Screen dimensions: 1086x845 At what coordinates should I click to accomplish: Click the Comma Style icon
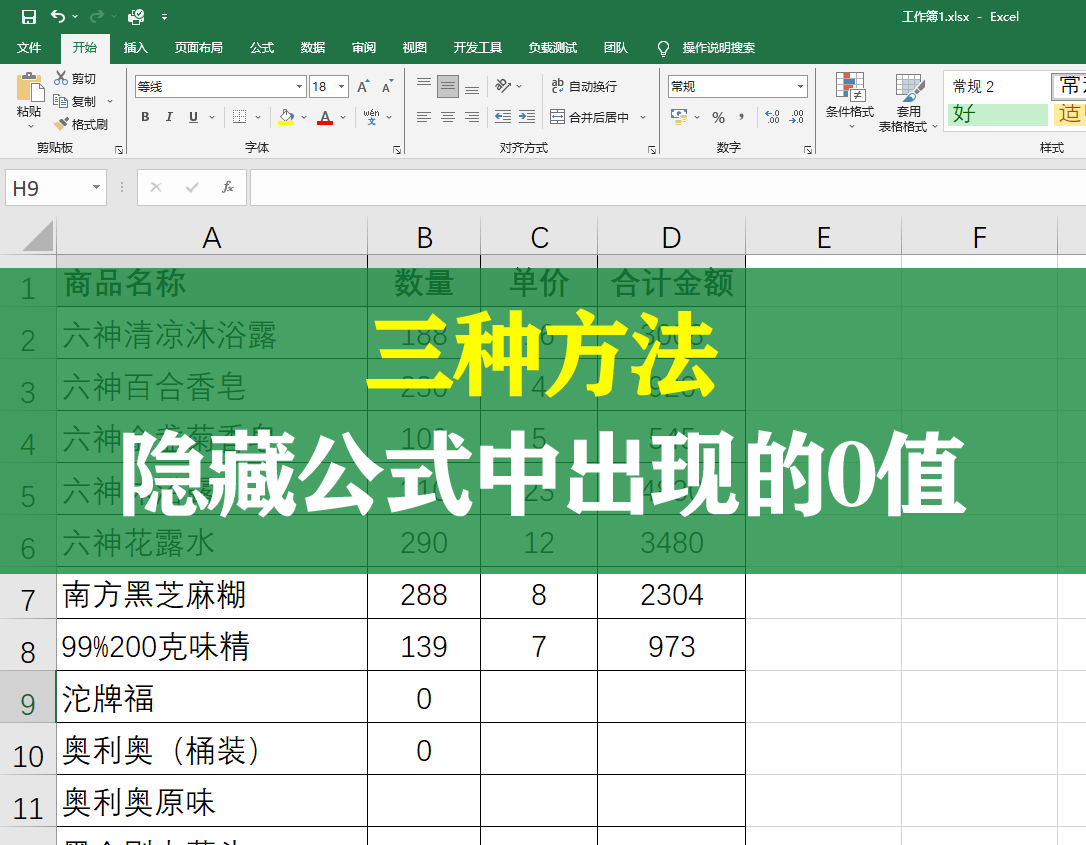pyautogui.click(x=742, y=117)
